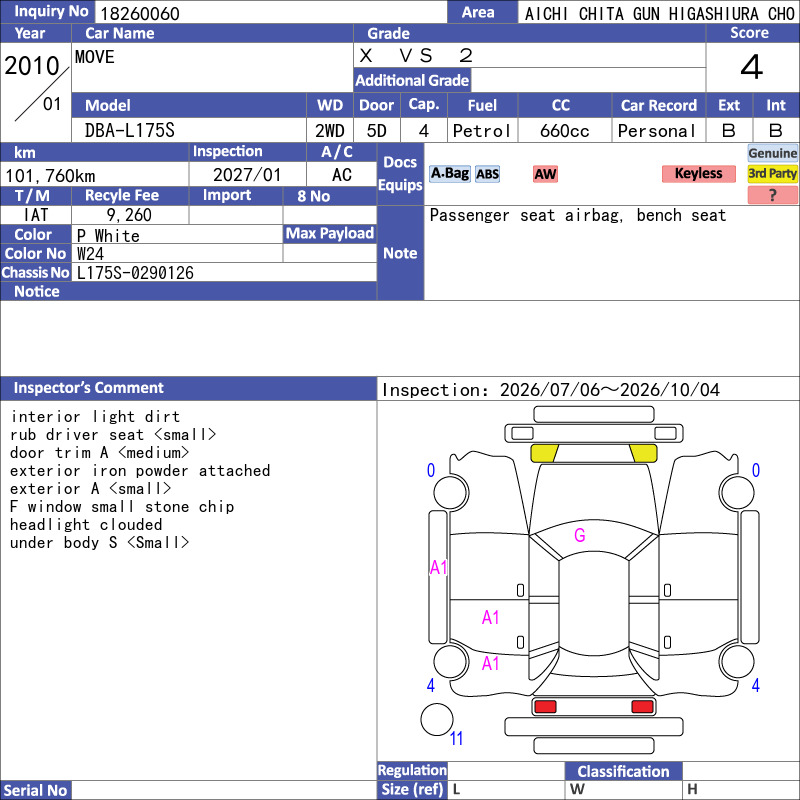Click the Classification label
Screen dimensions: 800x800
click(623, 771)
